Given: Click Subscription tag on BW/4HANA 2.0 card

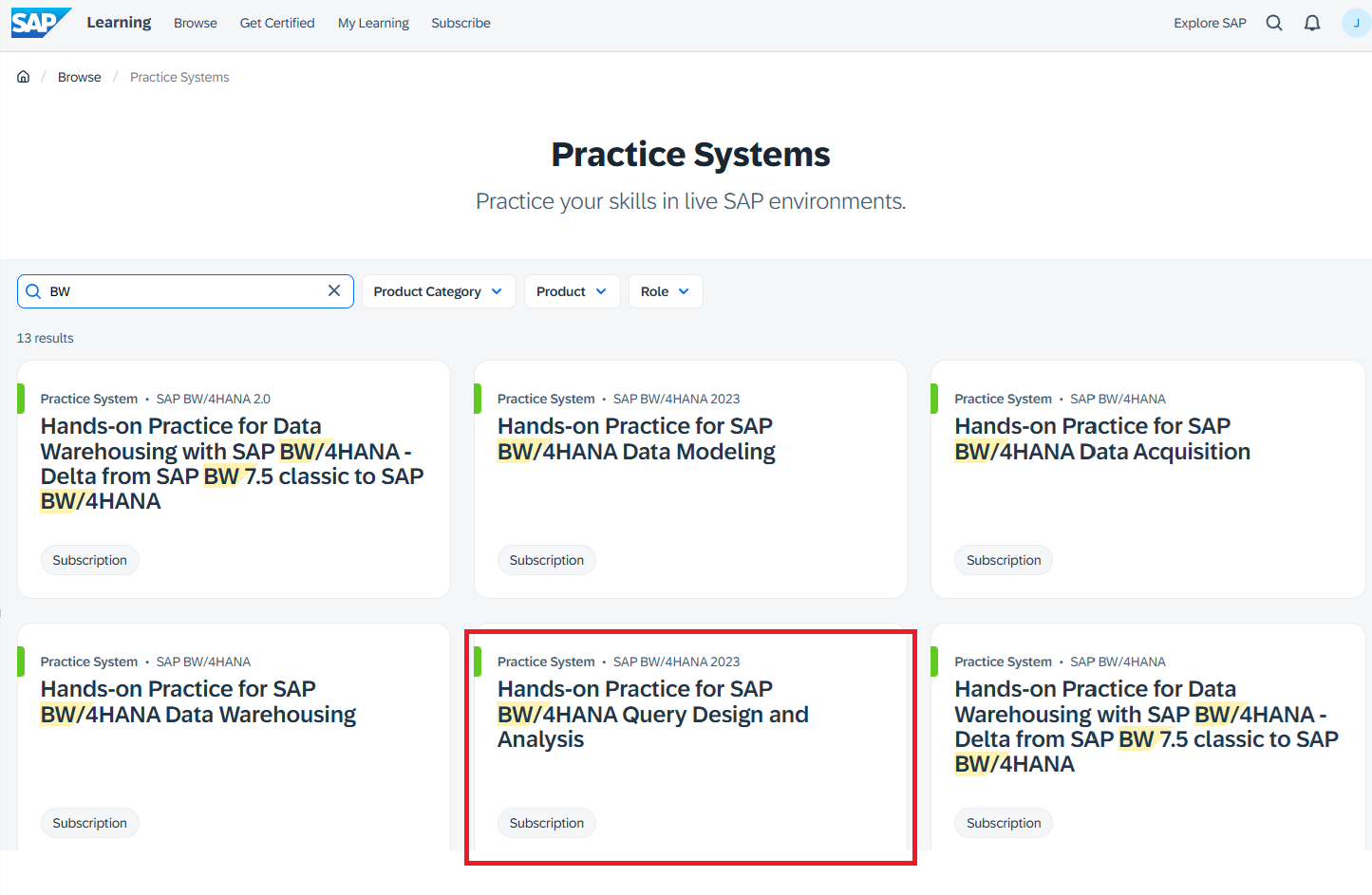Looking at the screenshot, I should click(x=90, y=560).
